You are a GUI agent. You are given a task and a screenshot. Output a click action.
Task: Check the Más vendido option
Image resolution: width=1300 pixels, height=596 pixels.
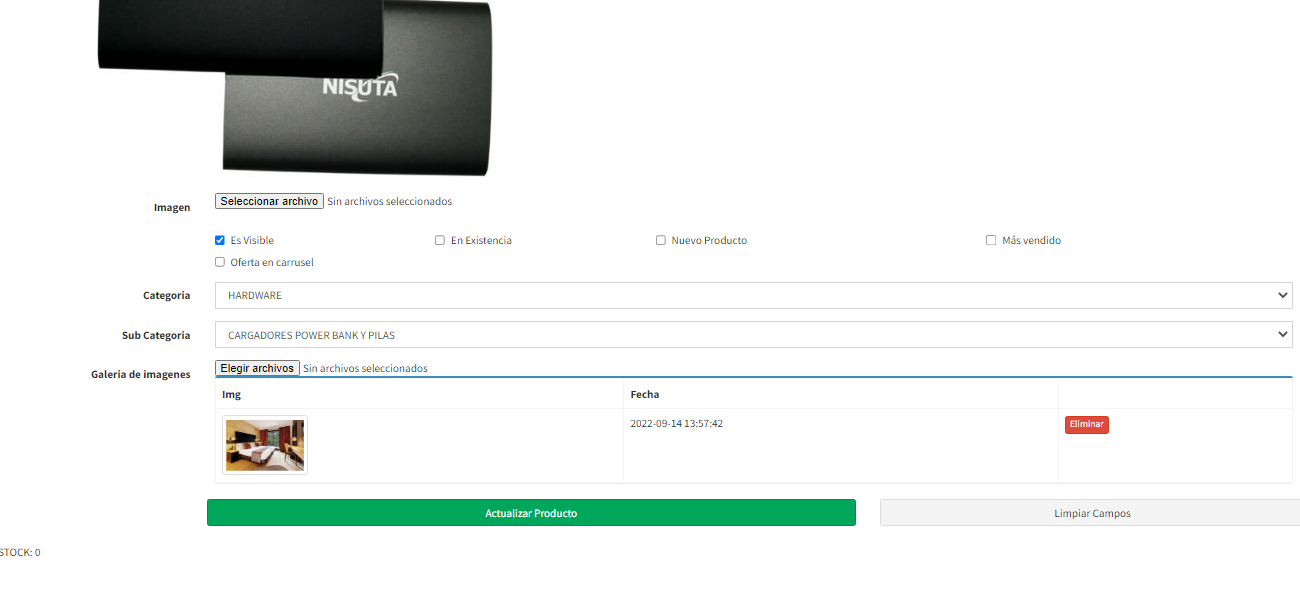pos(991,240)
